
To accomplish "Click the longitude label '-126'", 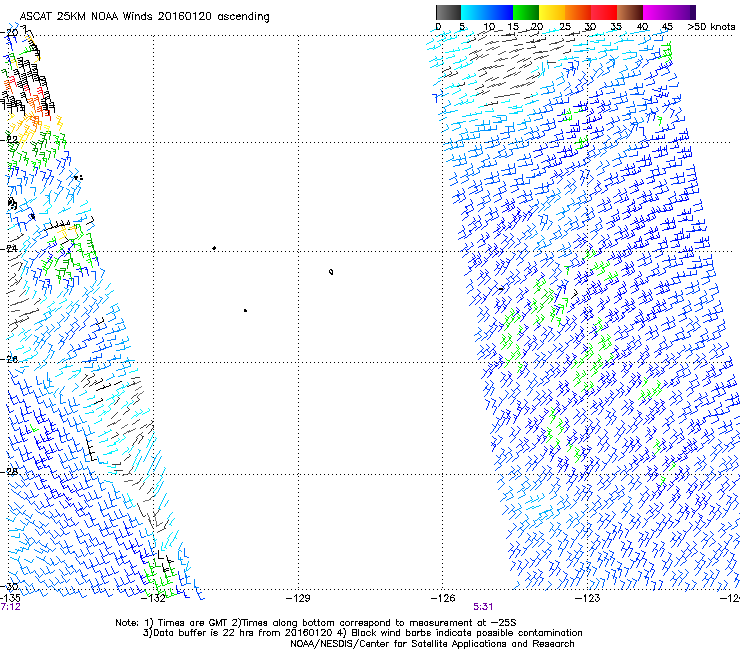I will point(443,598).
